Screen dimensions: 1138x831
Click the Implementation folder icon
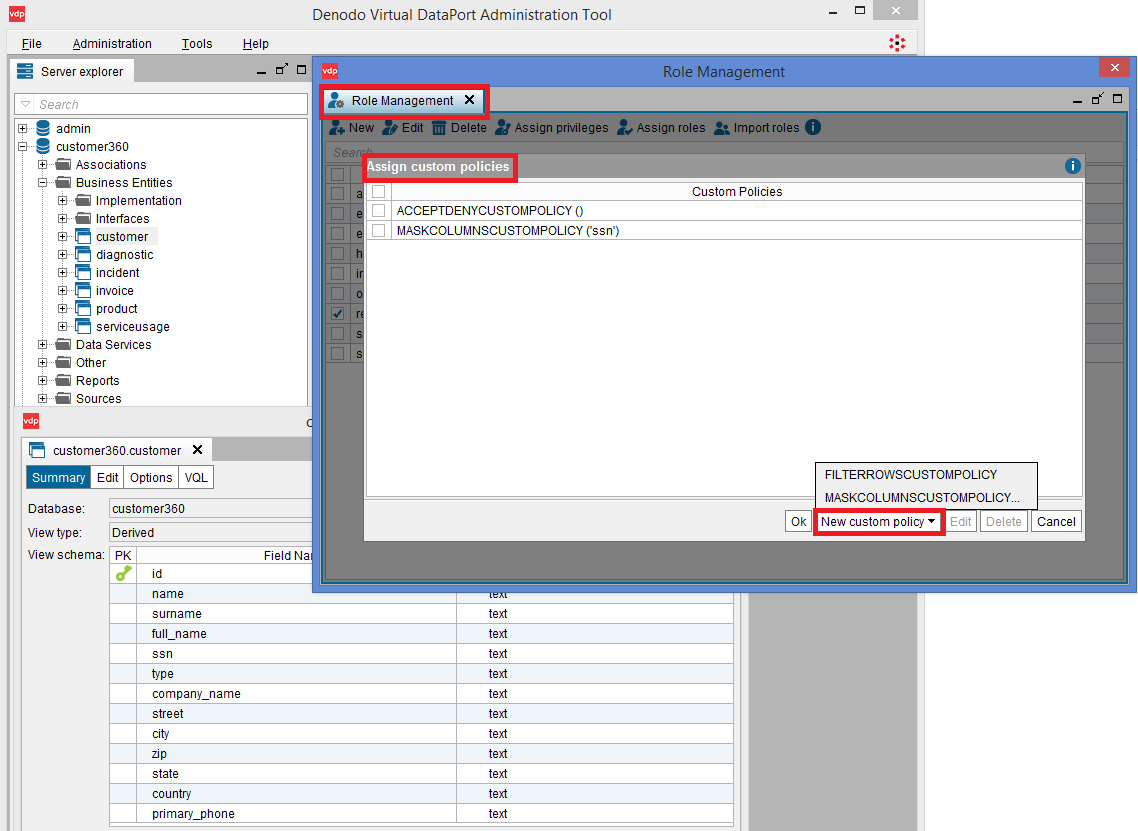(x=83, y=200)
